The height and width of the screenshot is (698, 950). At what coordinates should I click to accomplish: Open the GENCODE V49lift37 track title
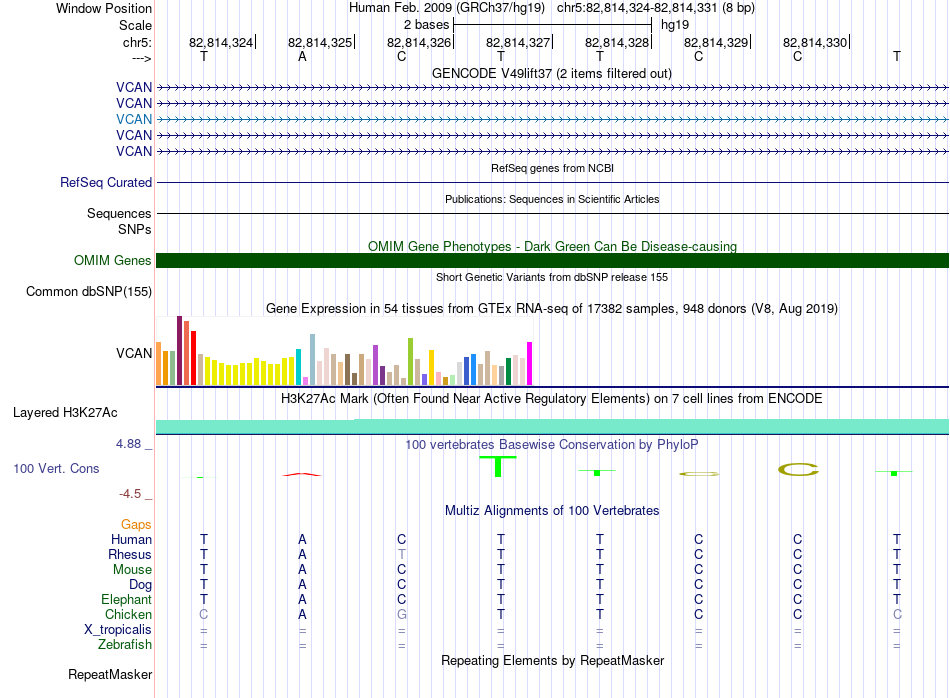(x=552, y=73)
